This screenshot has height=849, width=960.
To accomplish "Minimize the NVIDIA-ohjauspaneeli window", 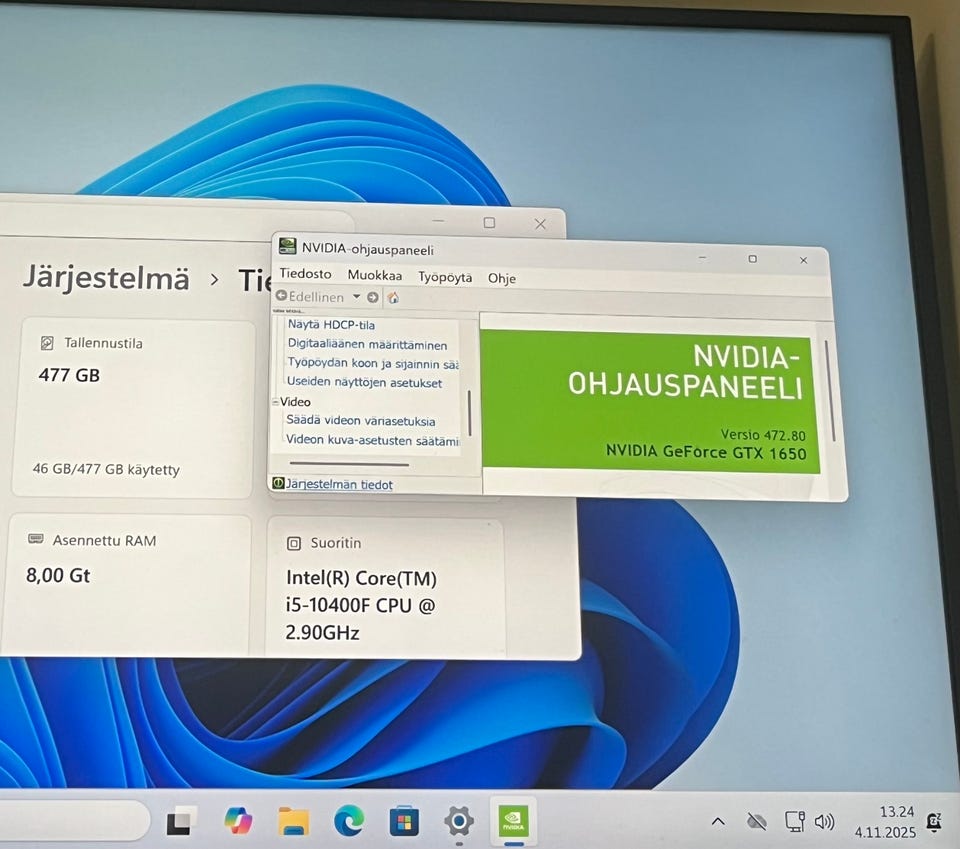I will (x=703, y=258).
